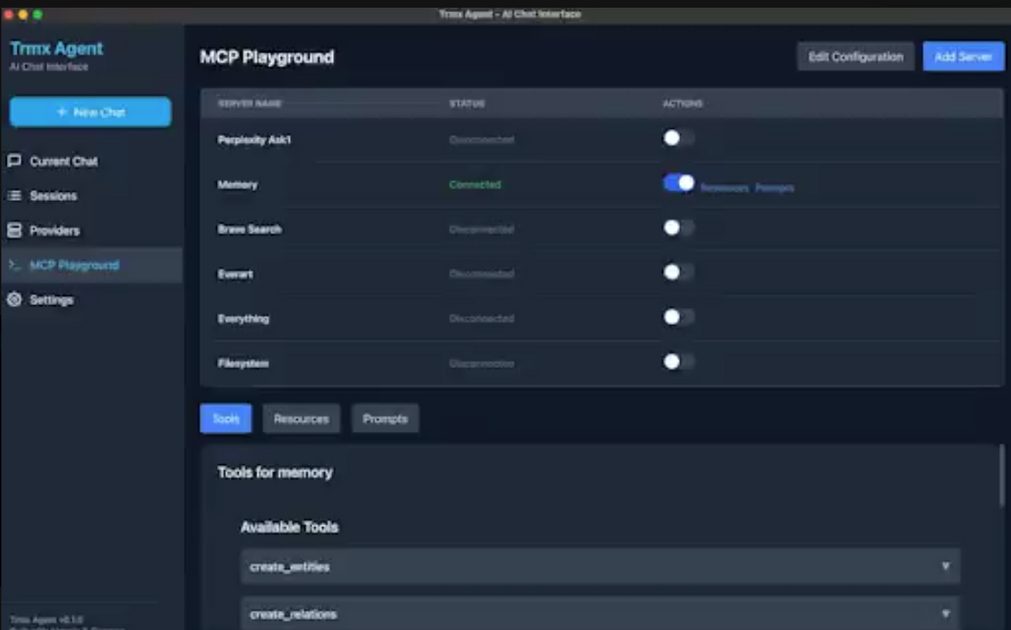Disconnect the Memory server toggle
Viewport: 1011px width, 630px height.
[678, 184]
